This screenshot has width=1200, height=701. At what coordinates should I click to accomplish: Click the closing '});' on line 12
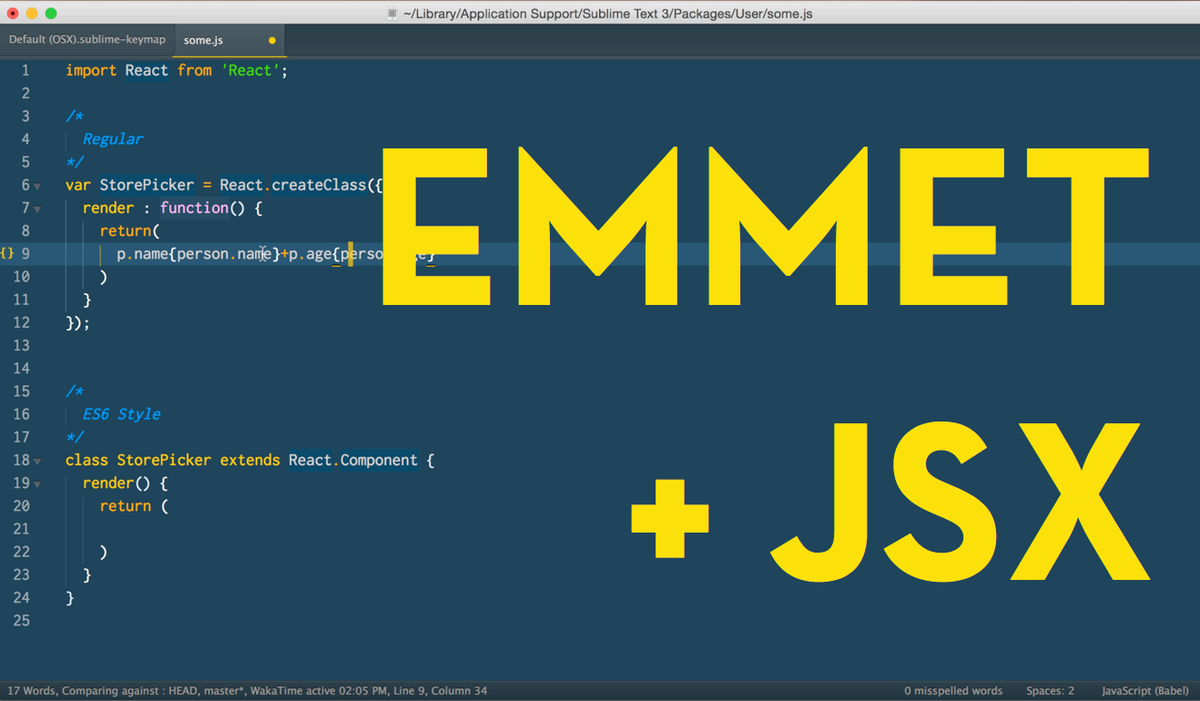pyautogui.click(x=78, y=323)
